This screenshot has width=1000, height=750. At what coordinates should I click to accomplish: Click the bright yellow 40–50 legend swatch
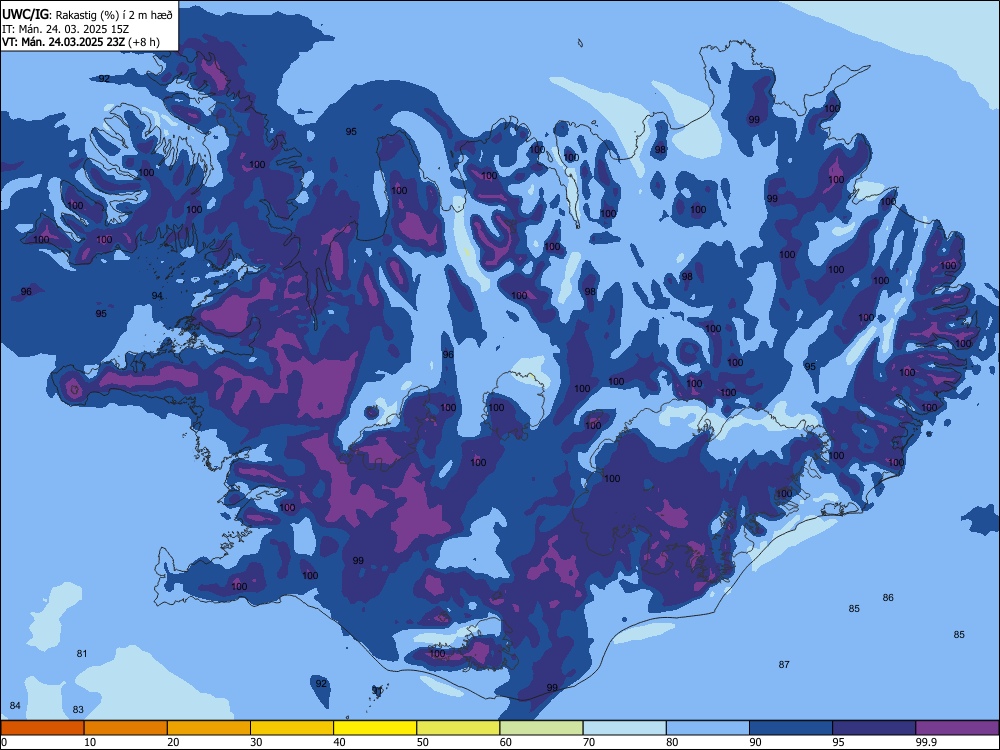point(375,728)
